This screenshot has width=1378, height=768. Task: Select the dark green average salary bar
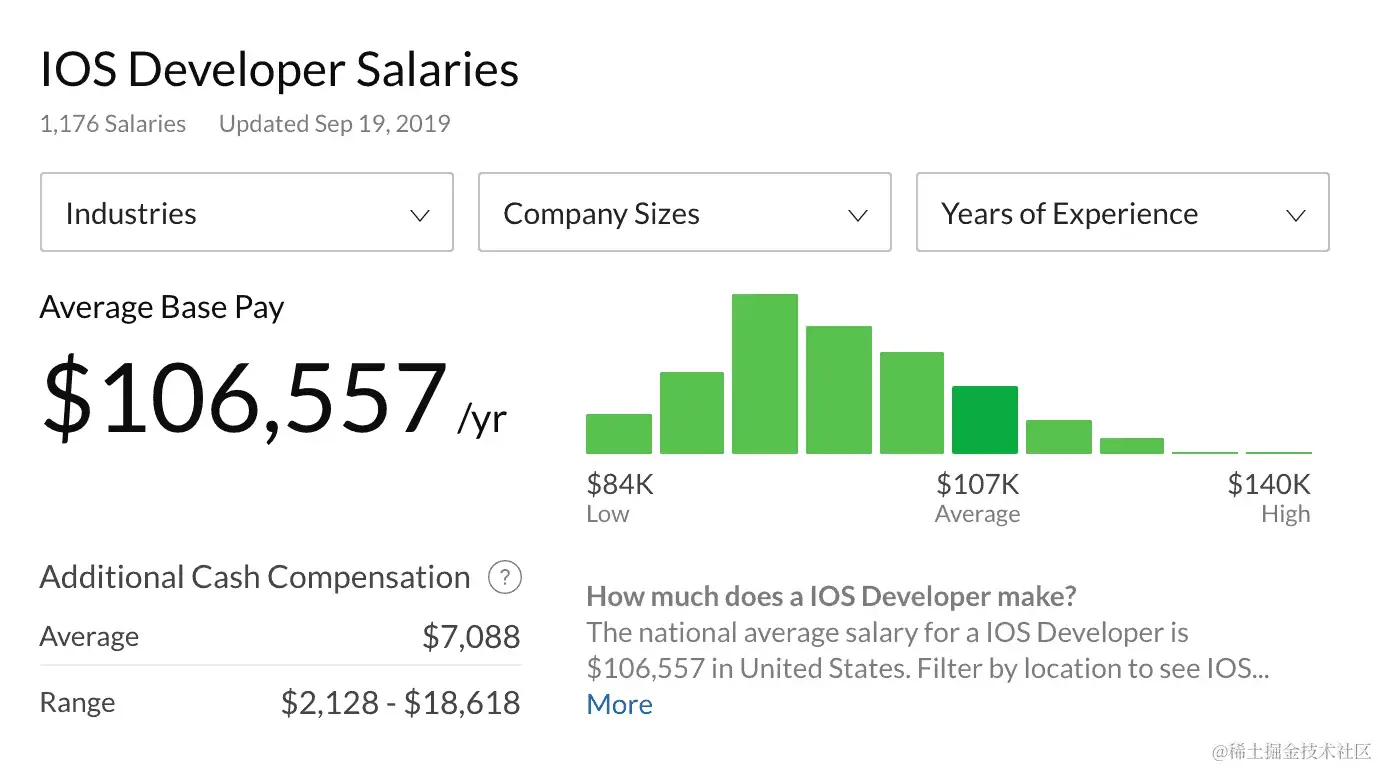click(984, 420)
